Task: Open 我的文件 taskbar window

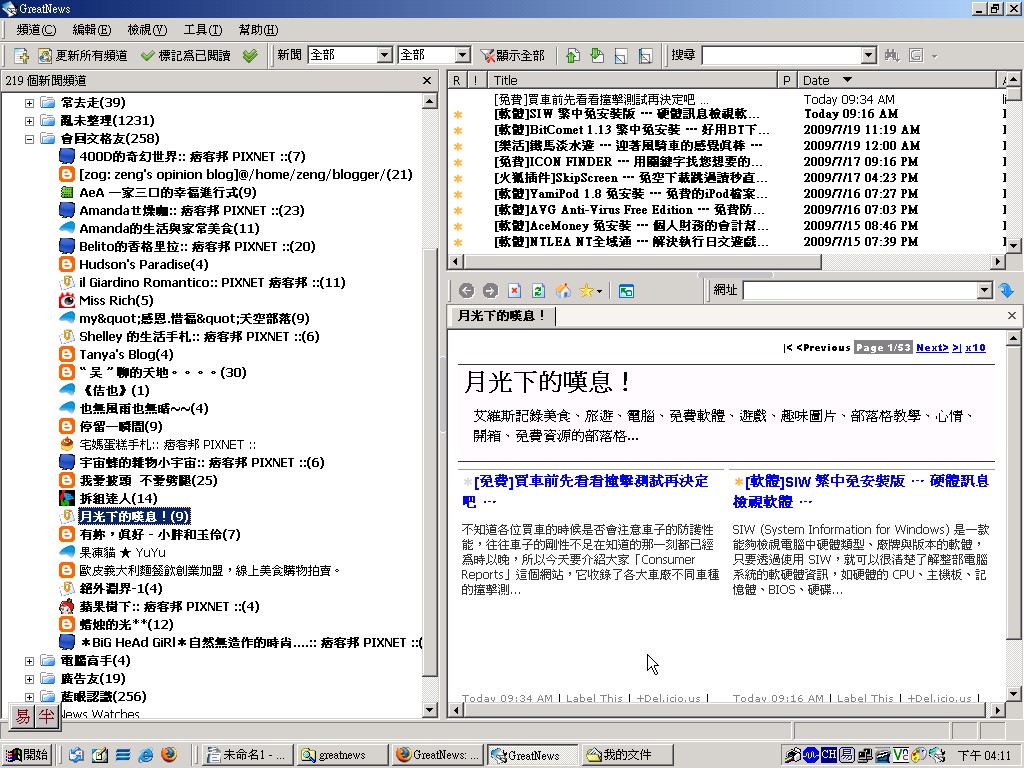Action: [626, 754]
